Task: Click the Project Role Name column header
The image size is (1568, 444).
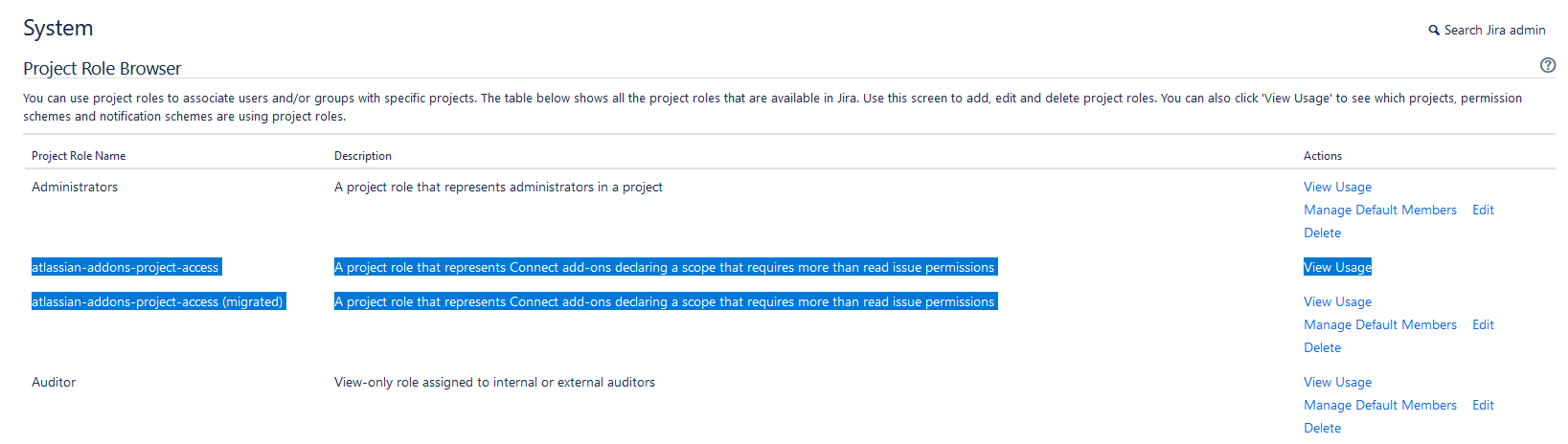Action: click(79, 155)
